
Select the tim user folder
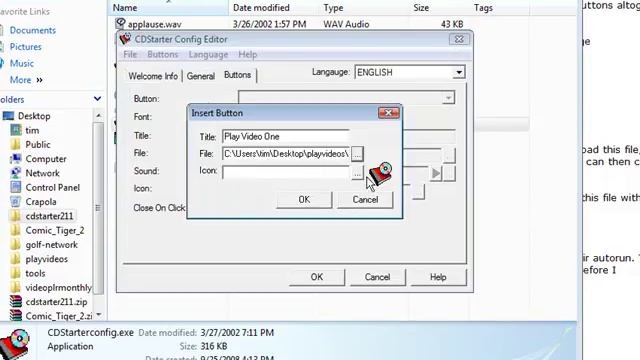click(x=32, y=131)
